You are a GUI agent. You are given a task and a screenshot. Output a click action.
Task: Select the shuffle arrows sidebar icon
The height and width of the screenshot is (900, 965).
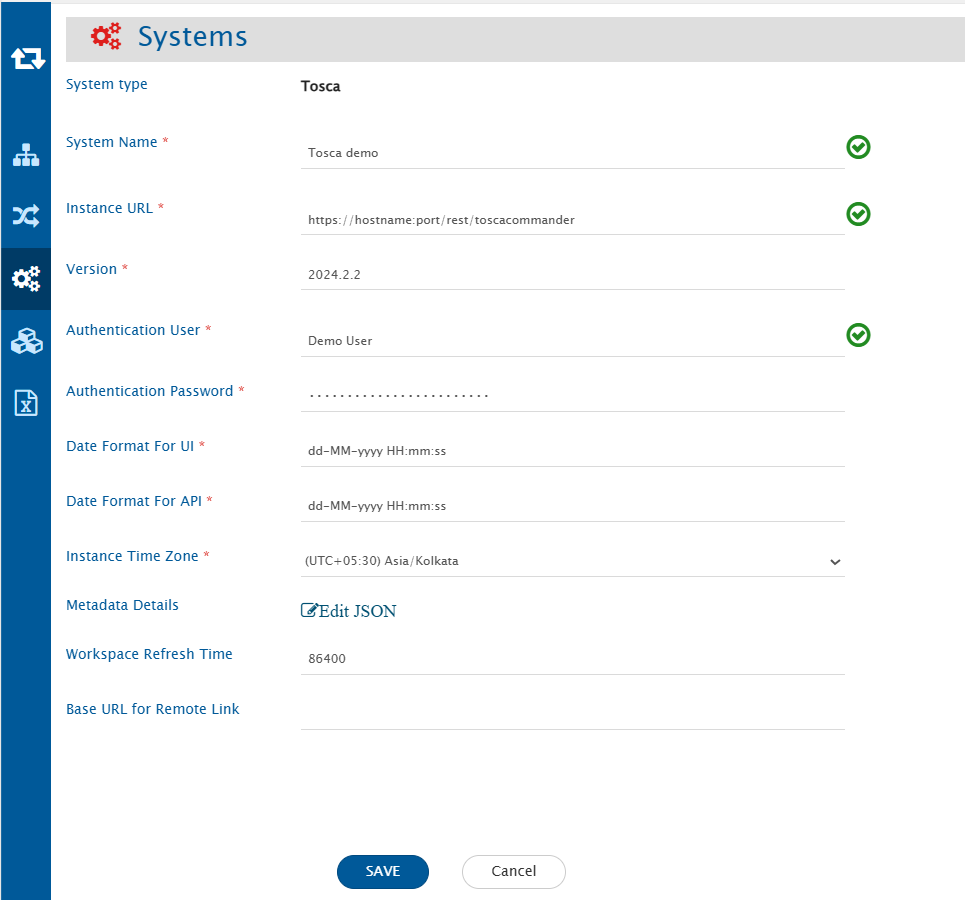click(x=26, y=215)
